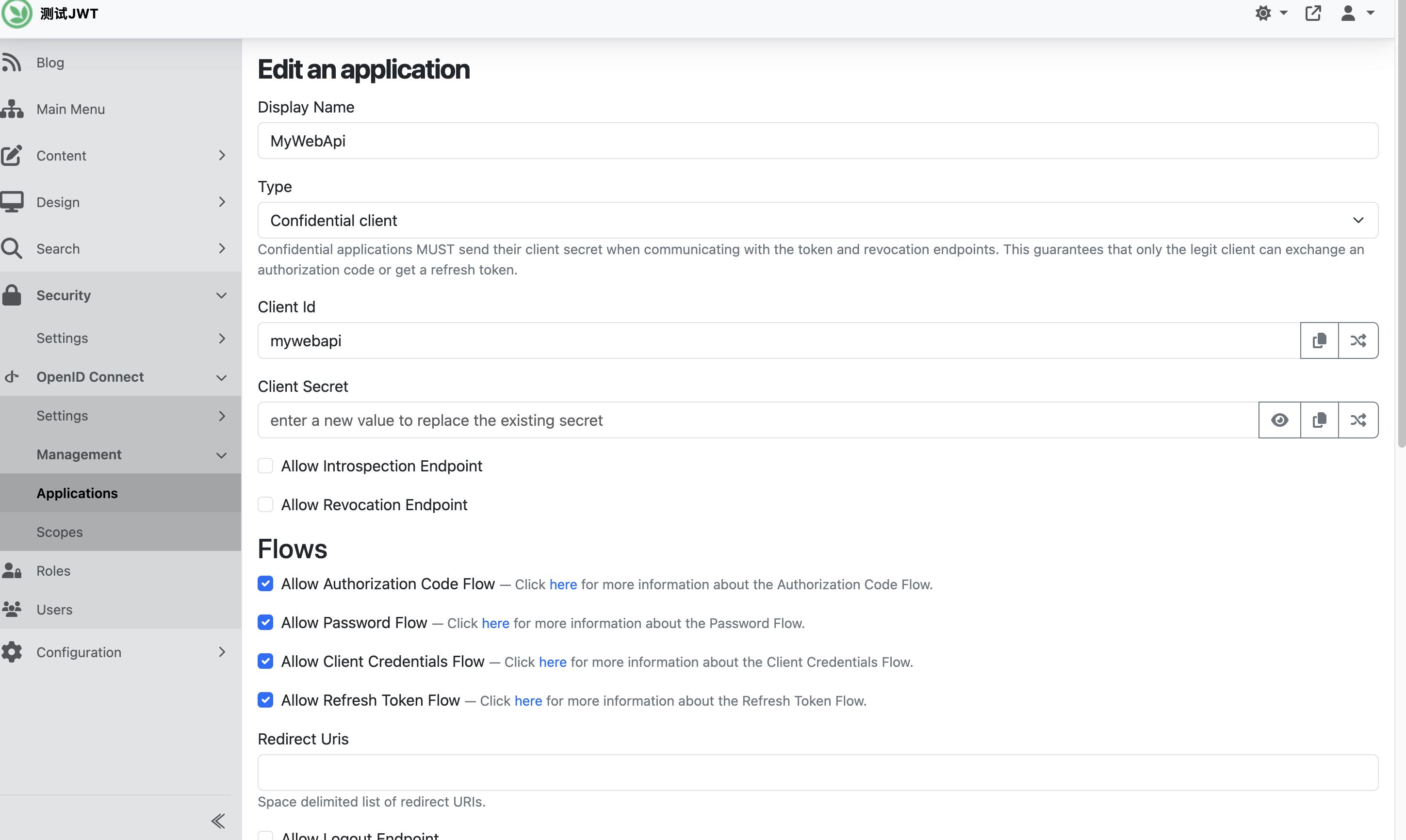This screenshot has width=1406, height=840.
Task: Uncheck Allow Password Flow
Action: click(265, 622)
